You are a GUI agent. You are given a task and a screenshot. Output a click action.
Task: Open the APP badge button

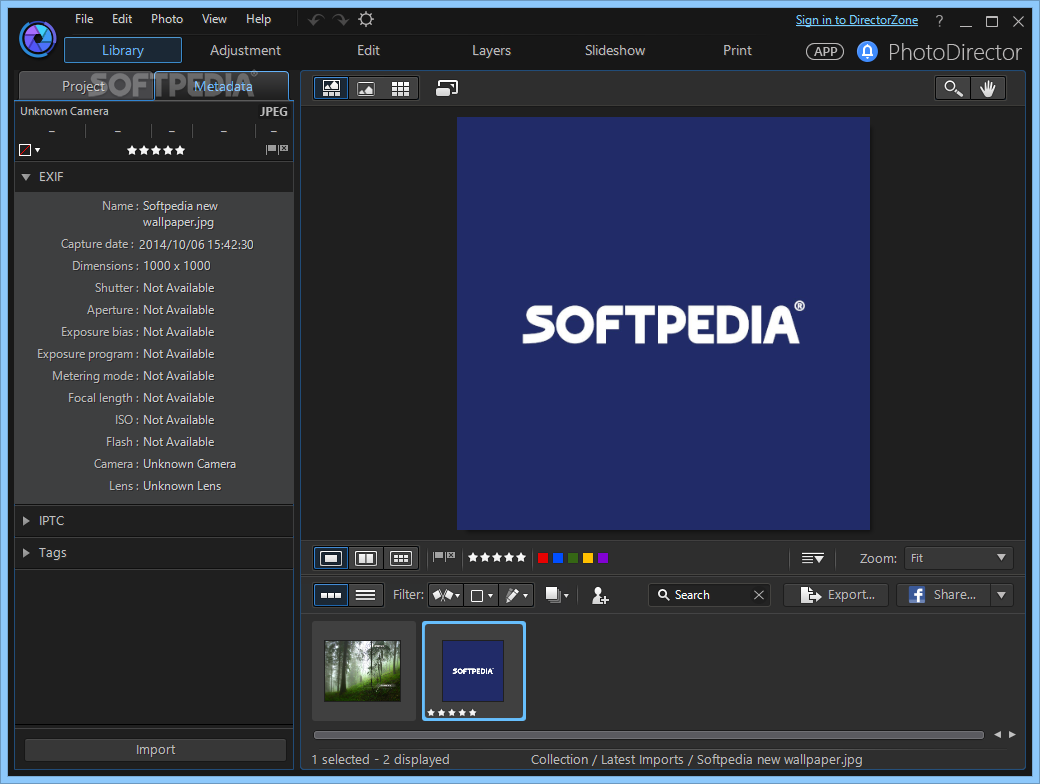(x=824, y=52)
